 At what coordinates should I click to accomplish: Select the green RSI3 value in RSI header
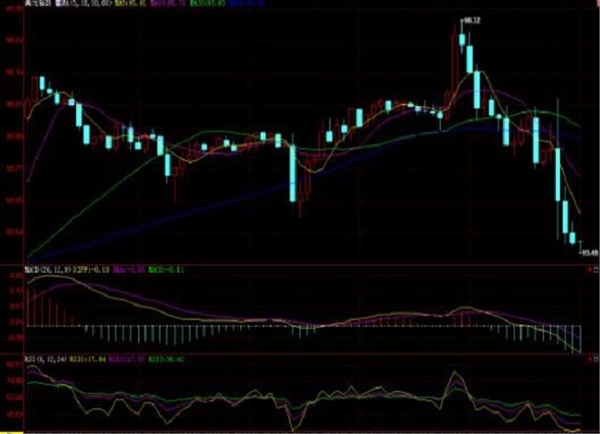pyautogui.click(x=166, y=360)
